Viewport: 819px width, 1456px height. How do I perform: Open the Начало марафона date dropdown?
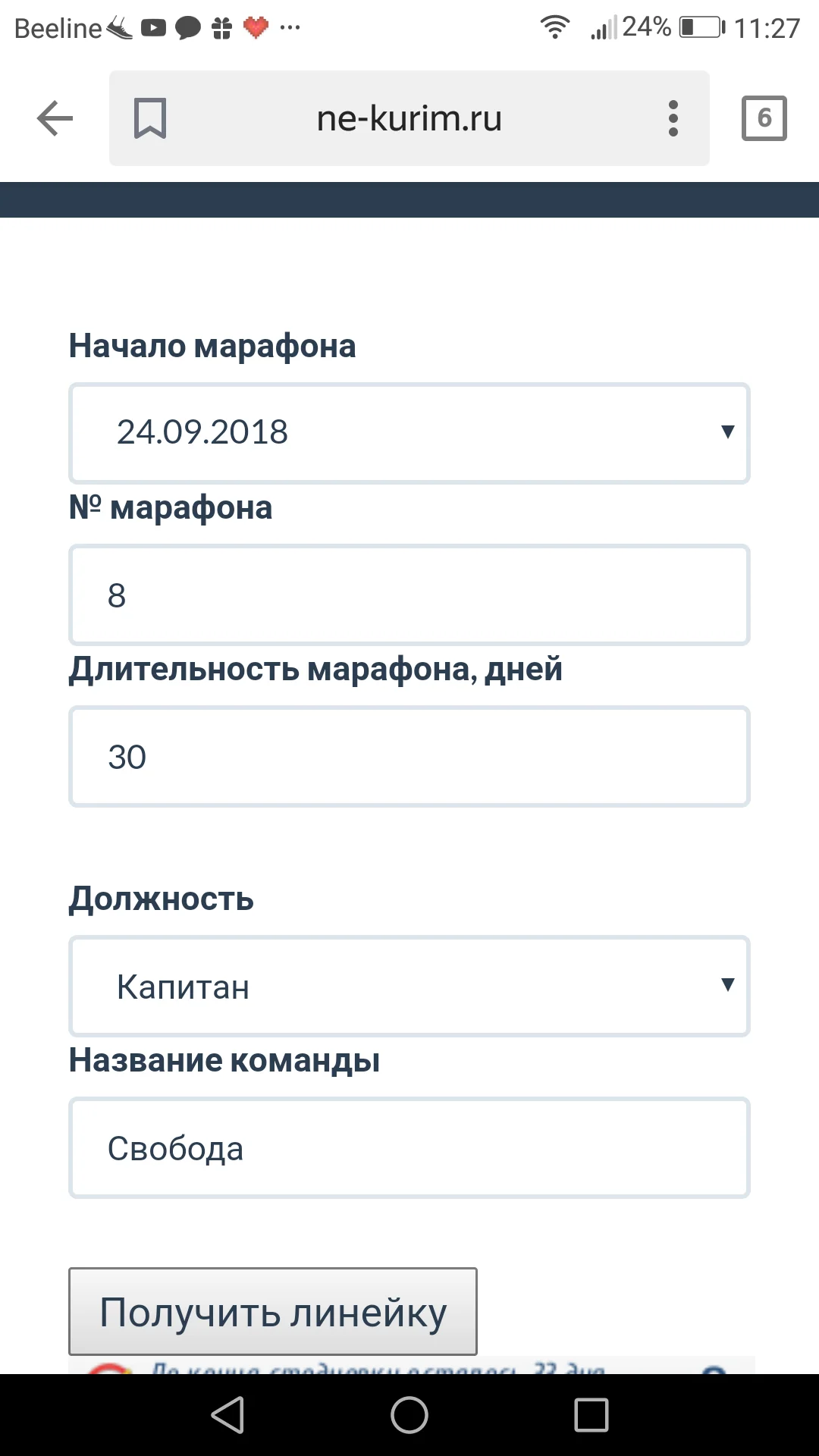click(x=409, y=433)
